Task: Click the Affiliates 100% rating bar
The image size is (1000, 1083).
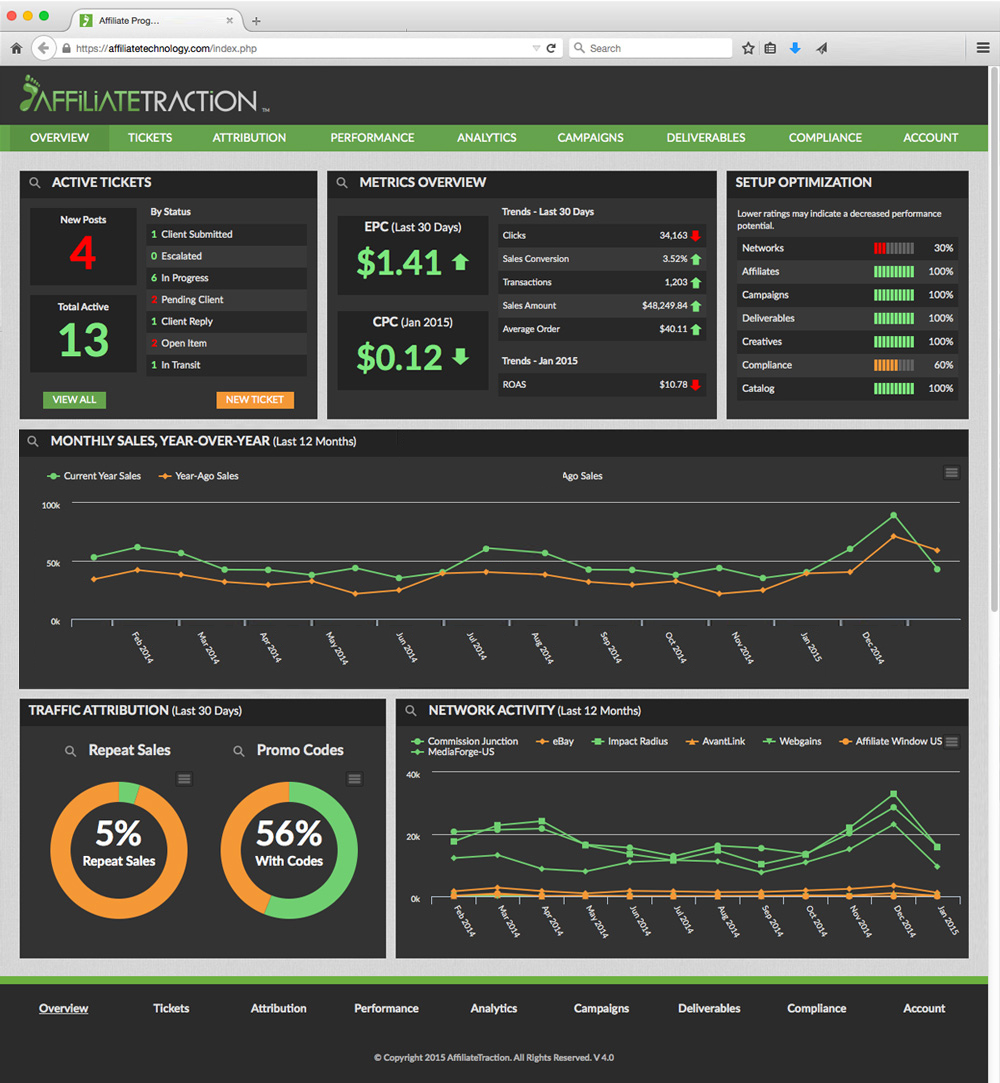Action: (x=894, y=271)
